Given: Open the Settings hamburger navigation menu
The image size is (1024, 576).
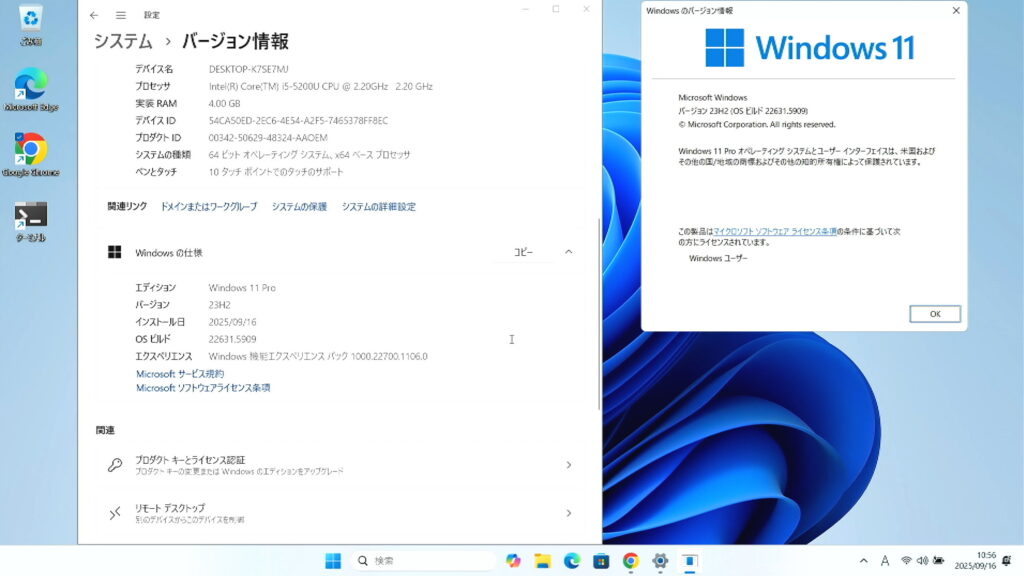Looking at the screenshot, I should [x=121, y=15].
